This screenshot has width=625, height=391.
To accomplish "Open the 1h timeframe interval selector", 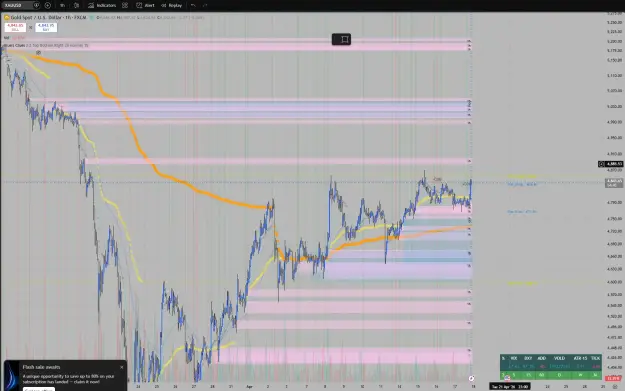I will [63, 5].
